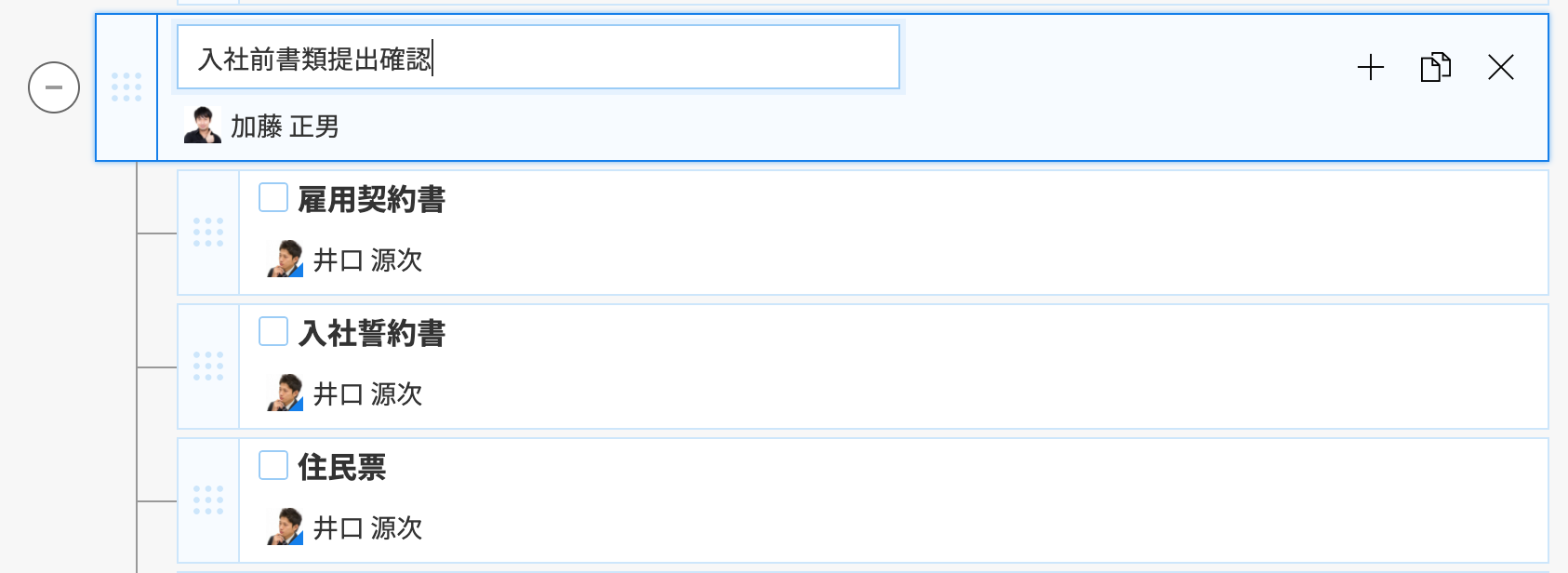Click the drag handle of 雇用契約書 row
Screen dimensions: 1568x573
(208, 233)
